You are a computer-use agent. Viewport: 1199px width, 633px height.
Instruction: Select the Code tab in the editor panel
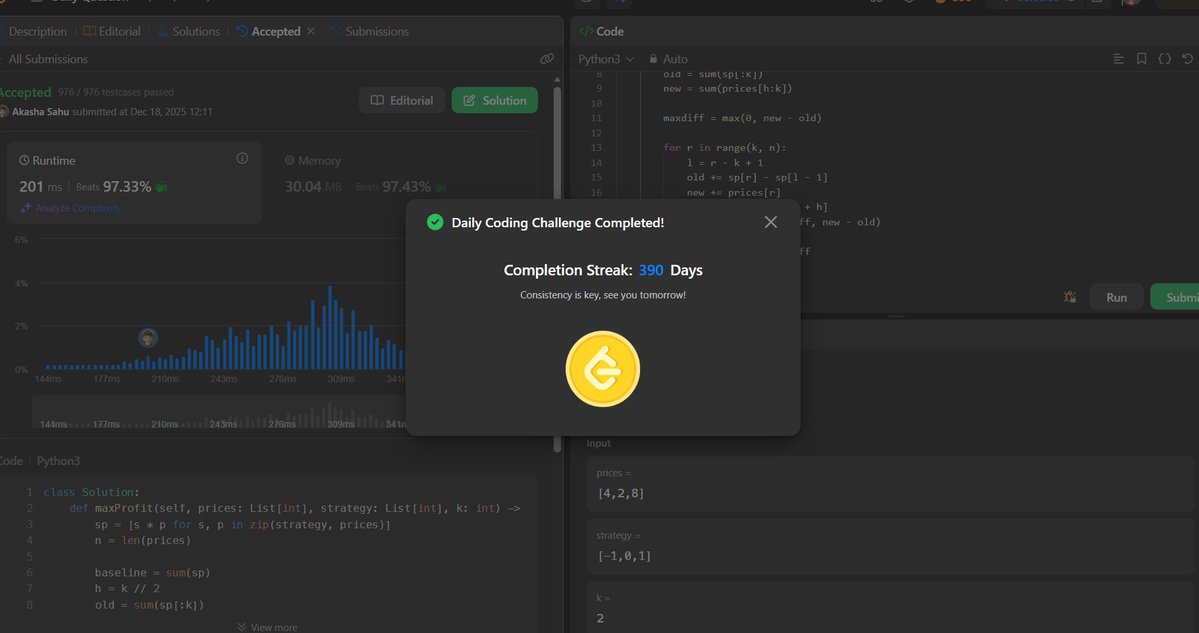click(601, 31)
